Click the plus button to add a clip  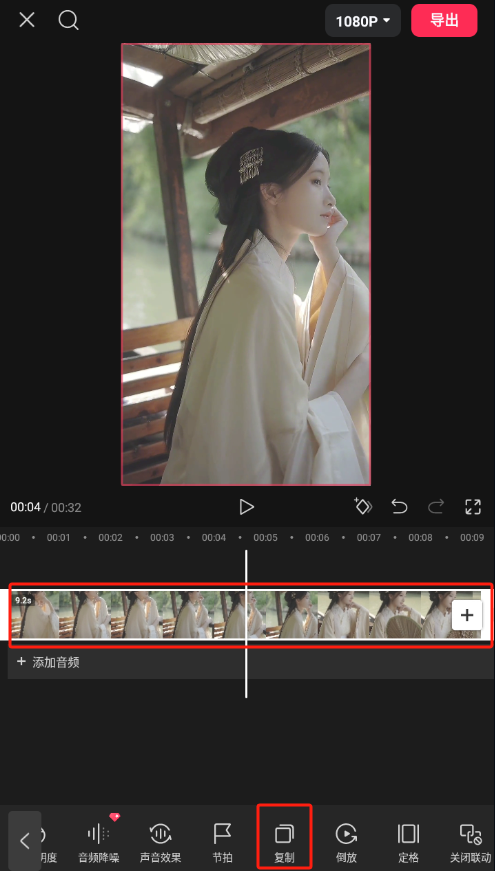467,615
